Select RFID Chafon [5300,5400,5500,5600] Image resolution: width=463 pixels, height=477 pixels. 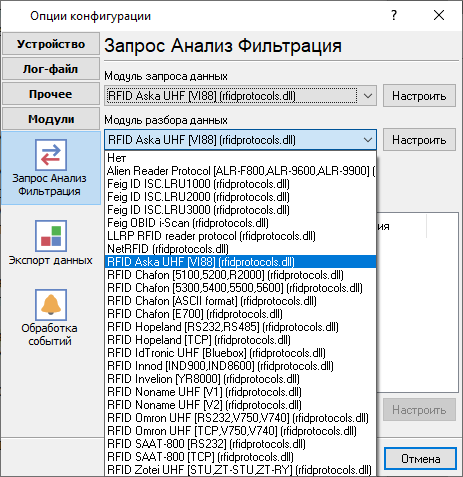click(240, 288)
